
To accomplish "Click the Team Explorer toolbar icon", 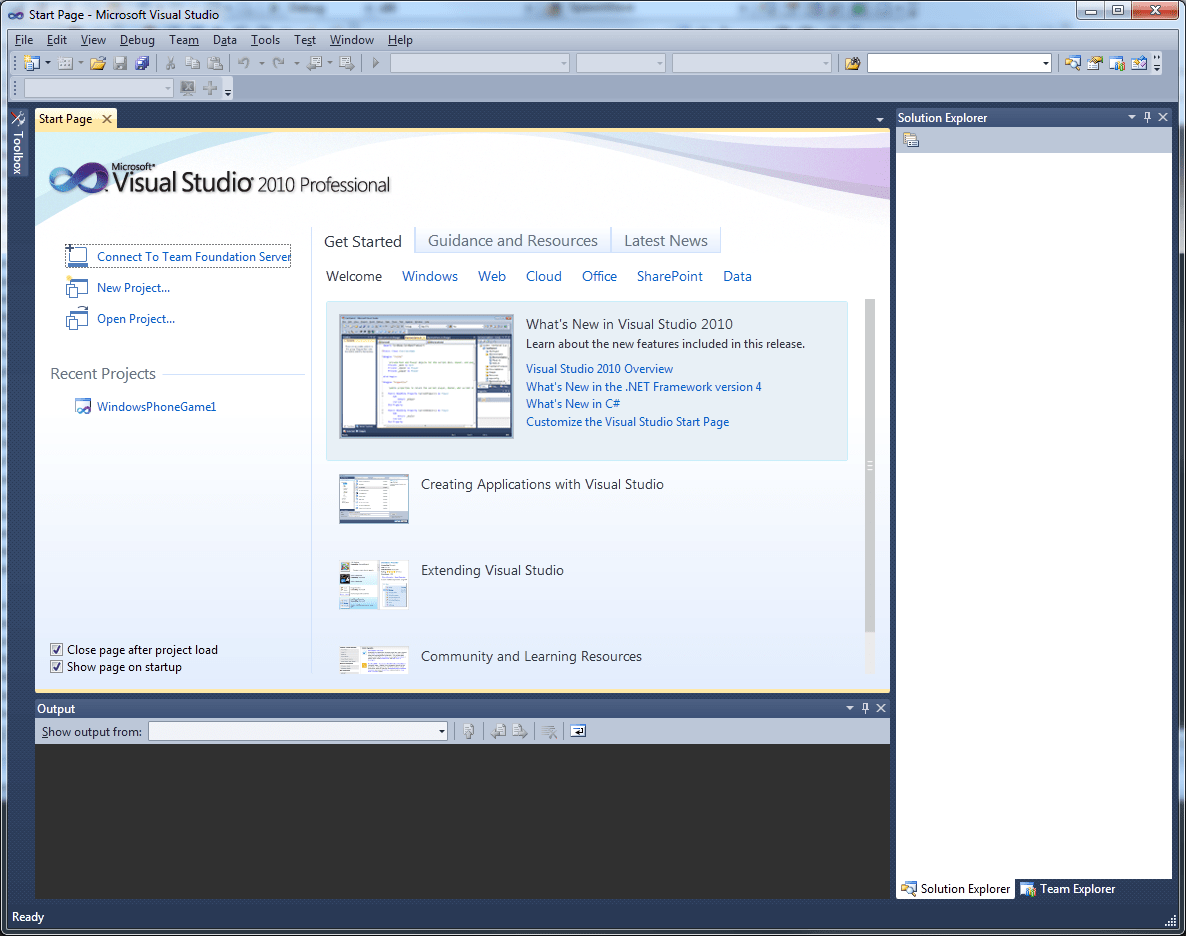I will pos(1117,64).
